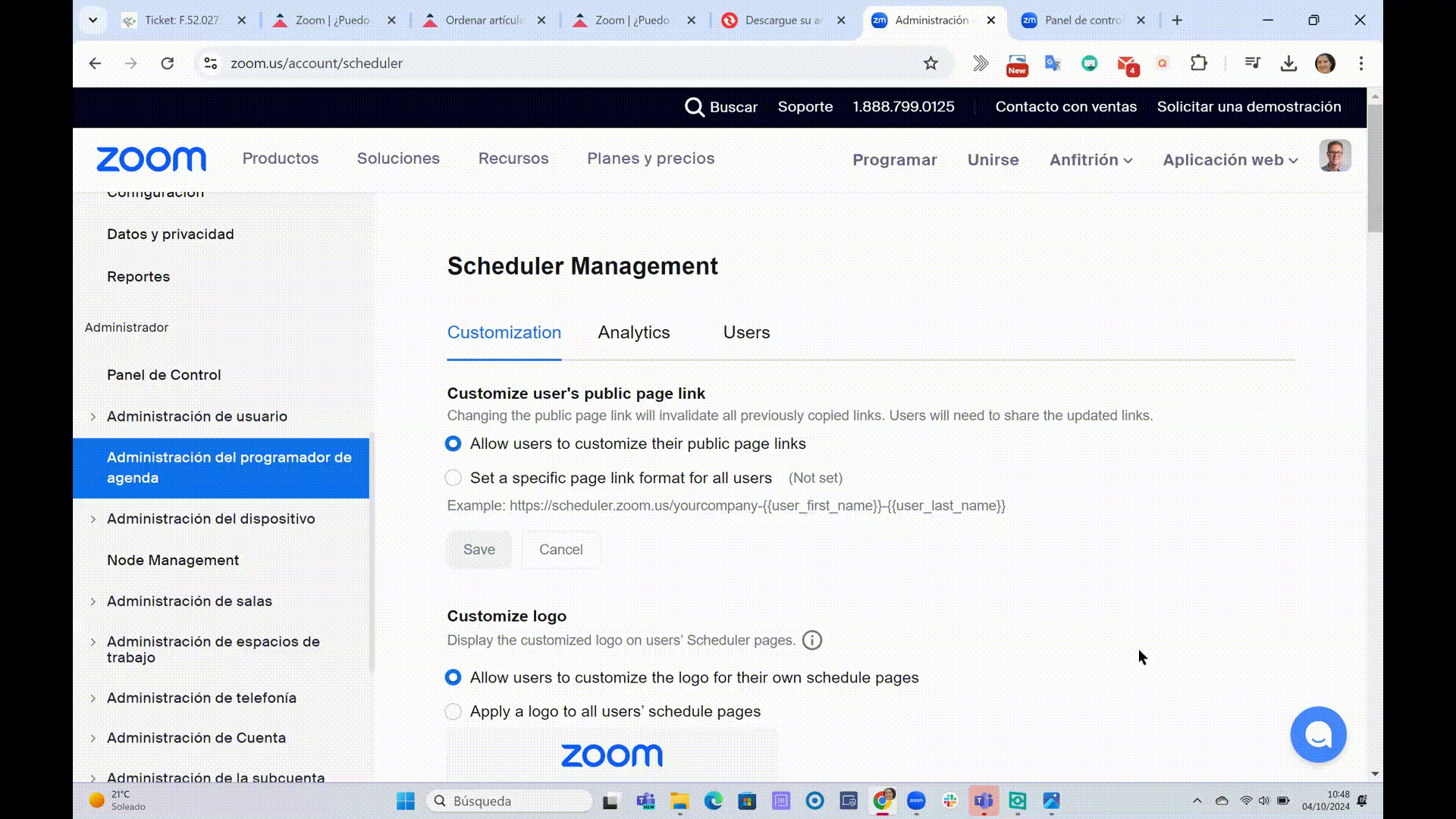Screen dimensions: 1456x819
Task: Click Solicitar una demostración
Action: click(x=1249, y=107)
